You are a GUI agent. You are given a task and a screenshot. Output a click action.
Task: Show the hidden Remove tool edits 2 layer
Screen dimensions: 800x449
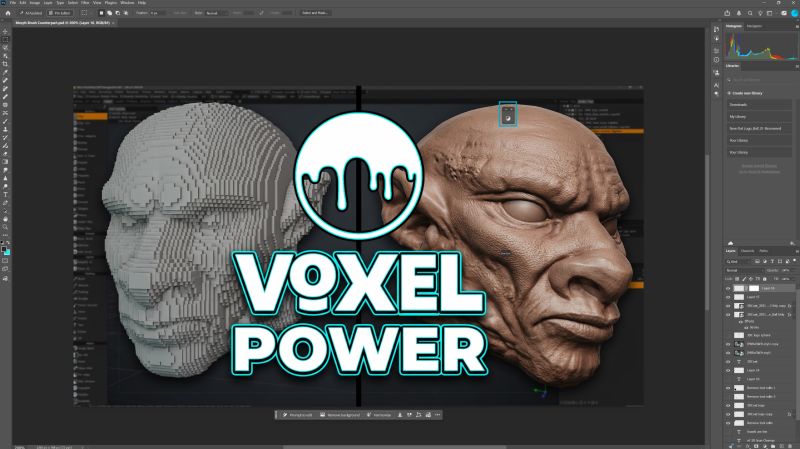click(728, 397)
